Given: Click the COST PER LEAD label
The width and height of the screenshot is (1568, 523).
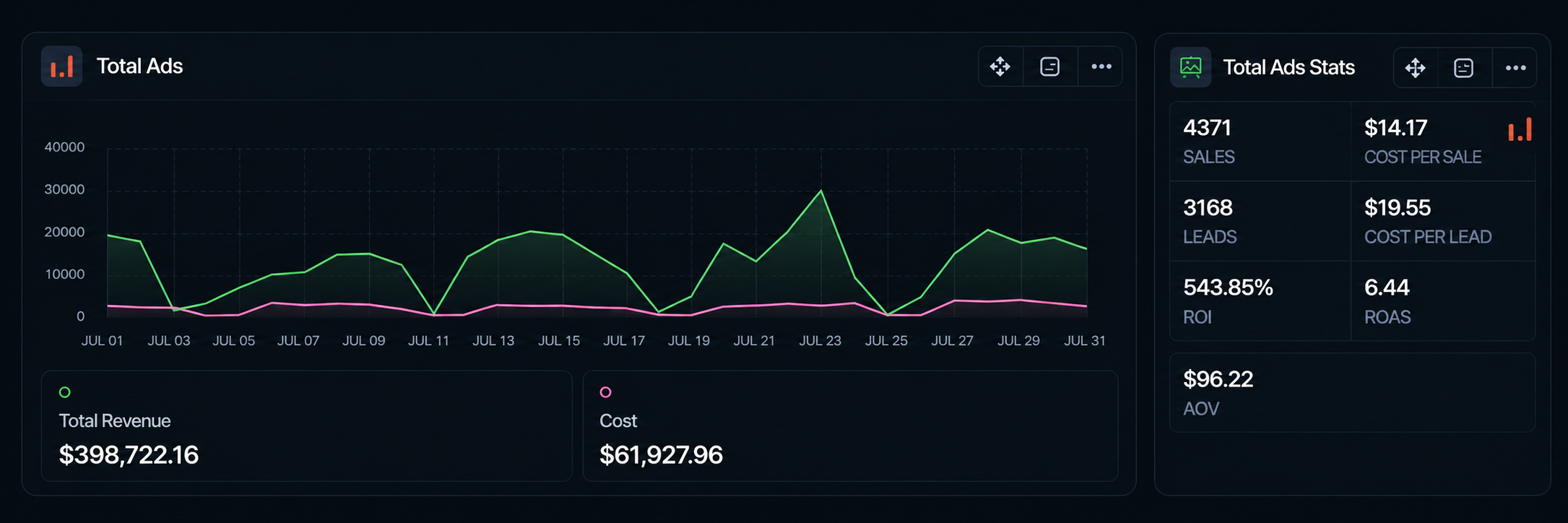Looking at the screenshot, I should pyautogui.click(x=1428, y=237).
